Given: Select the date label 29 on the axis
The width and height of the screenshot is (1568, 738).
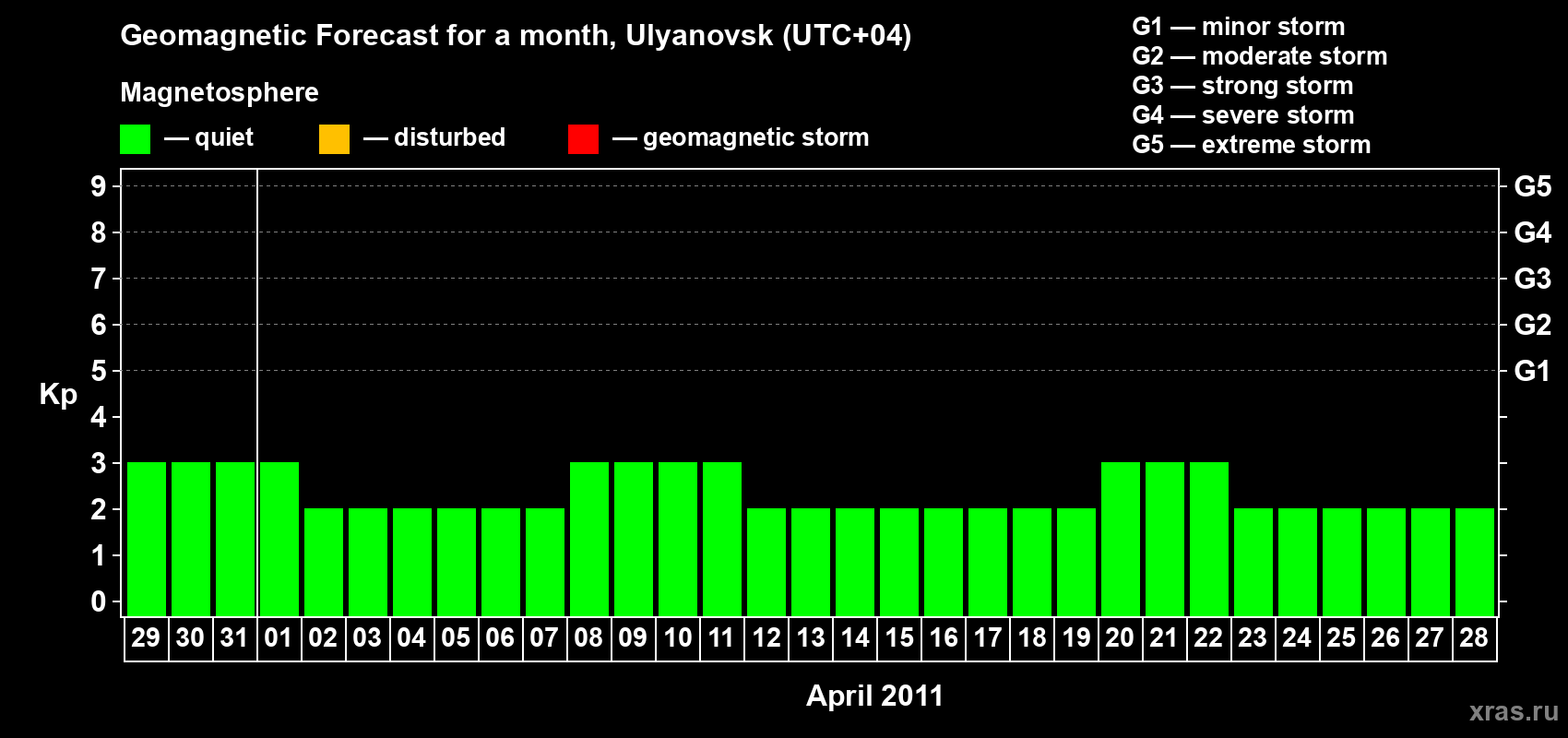Looking at the screenshot, I should coord(146,637).
